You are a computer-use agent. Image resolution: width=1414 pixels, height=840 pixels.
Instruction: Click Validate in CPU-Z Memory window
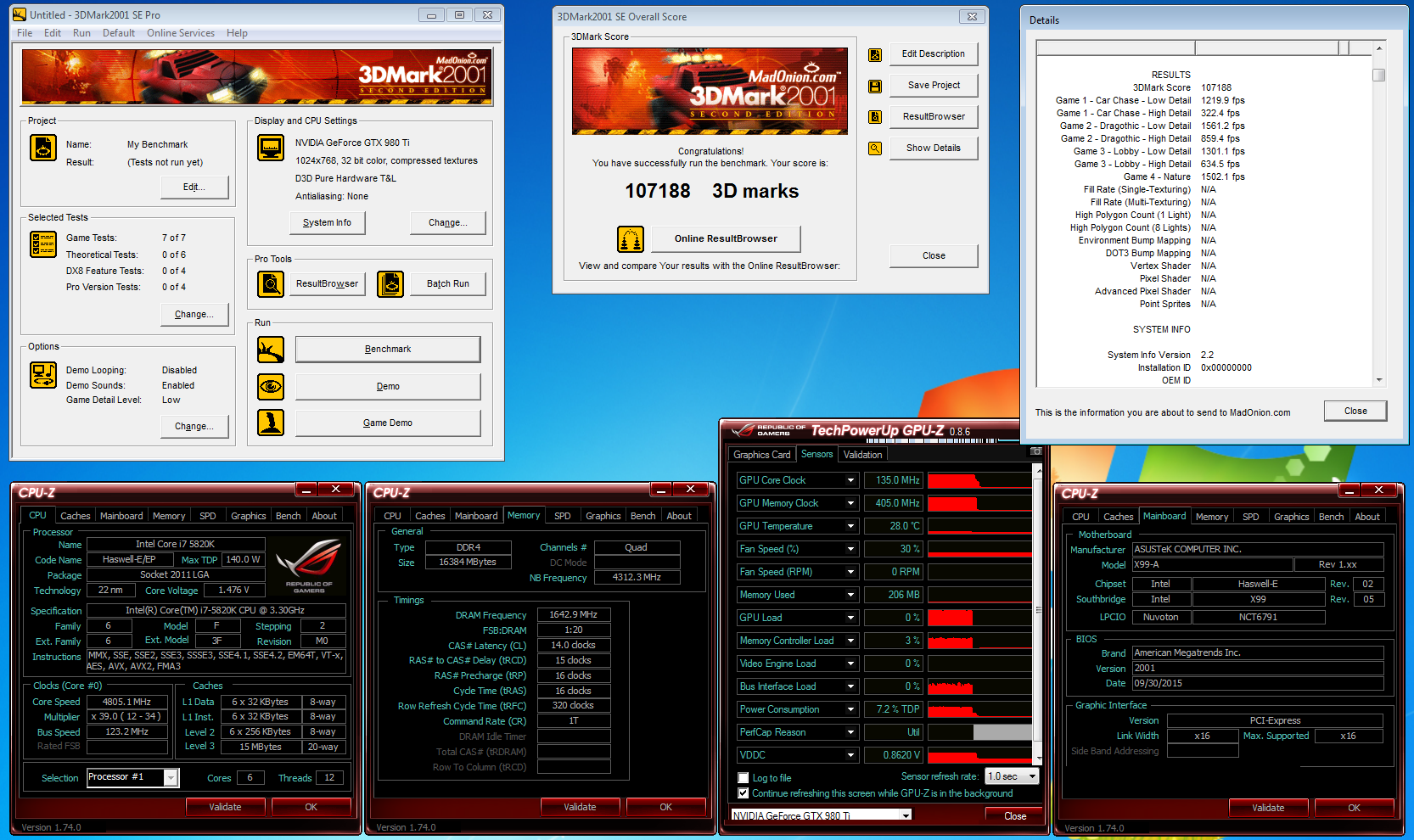[581, 807]
